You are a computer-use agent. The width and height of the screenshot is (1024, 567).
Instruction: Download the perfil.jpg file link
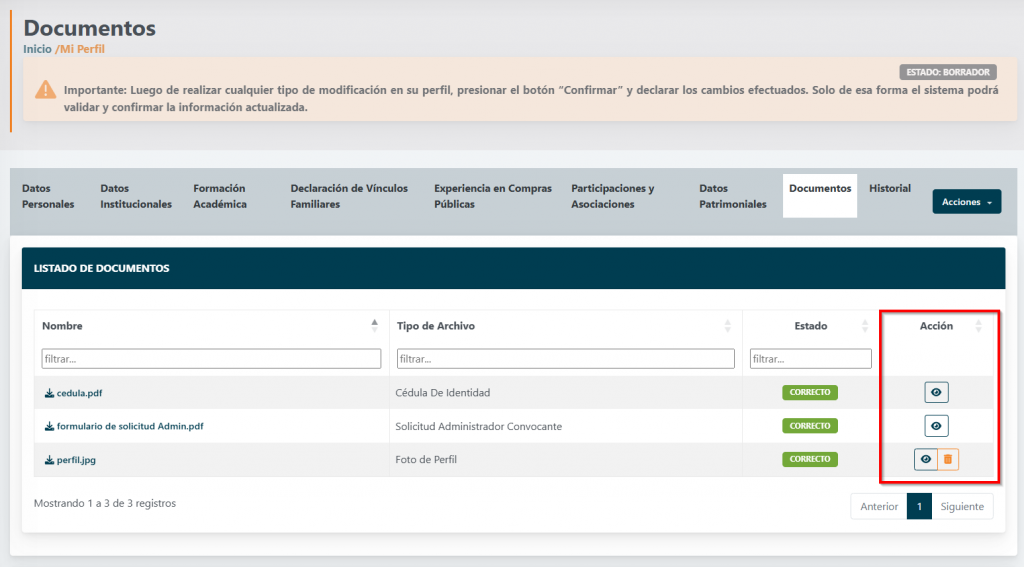[70, 460]
